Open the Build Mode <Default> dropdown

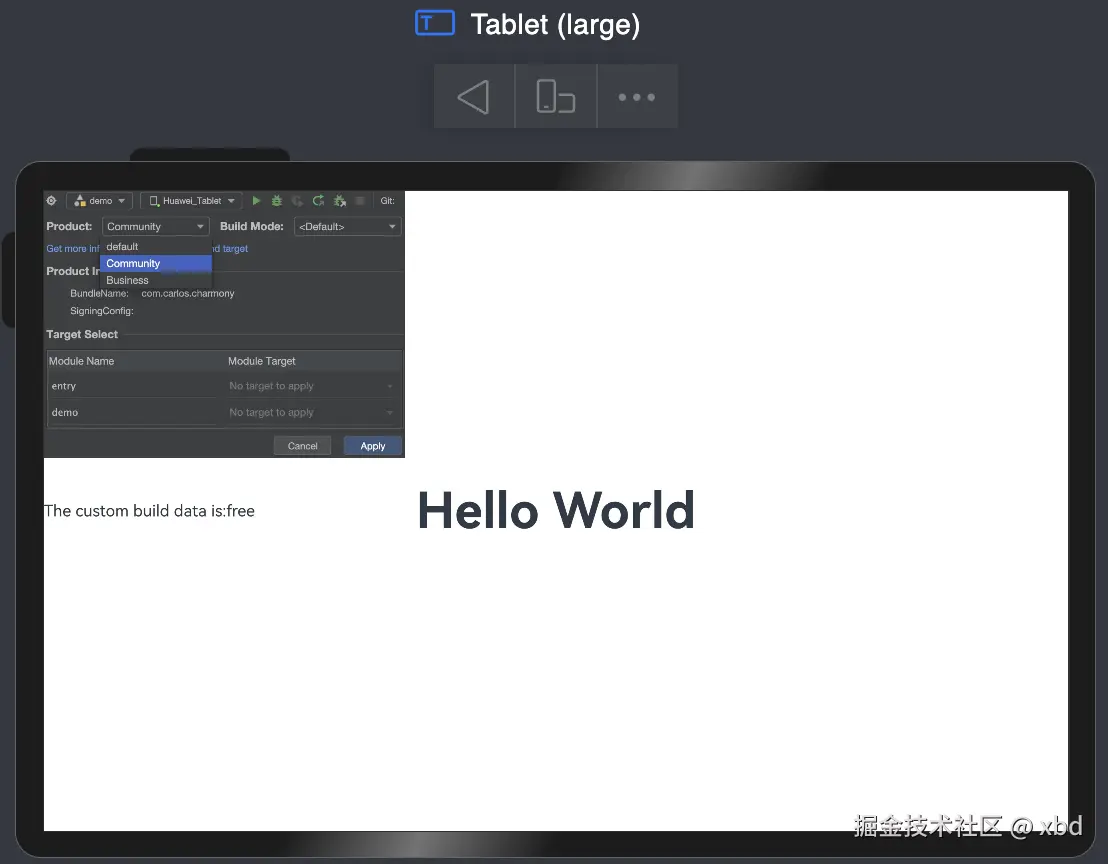click(348, 226)
